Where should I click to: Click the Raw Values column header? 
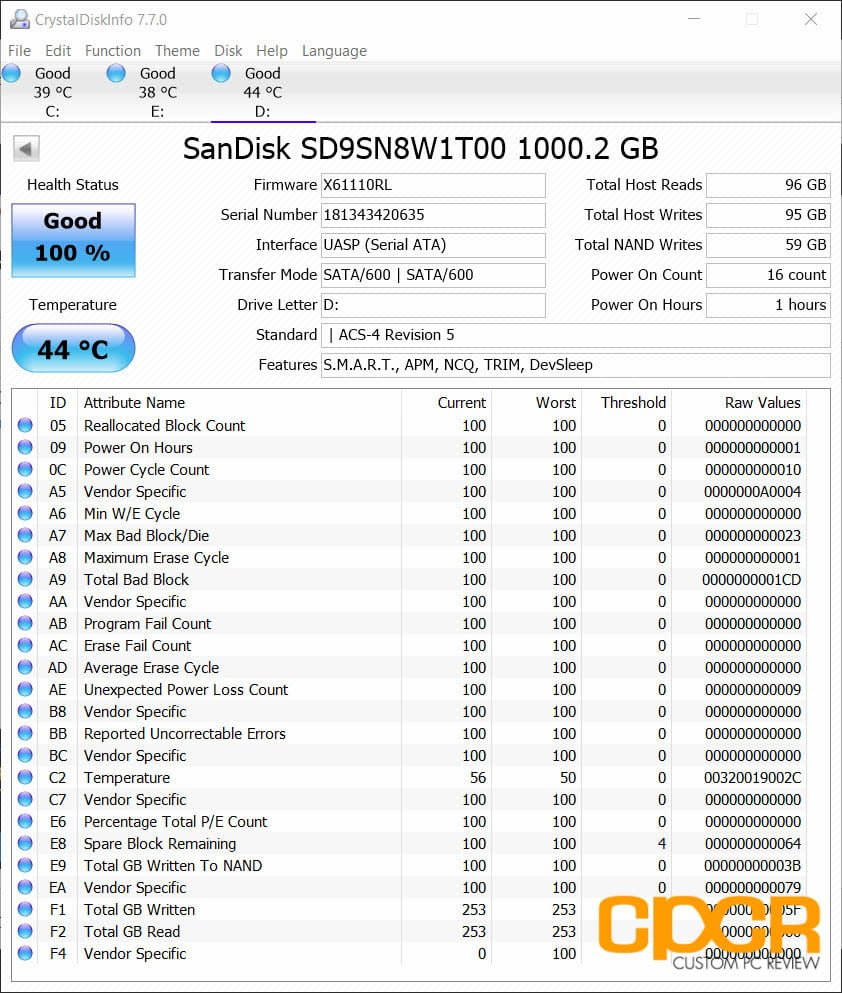762,403
